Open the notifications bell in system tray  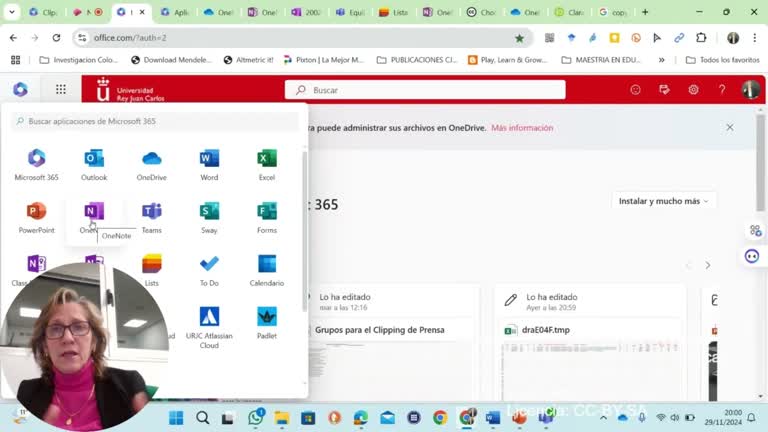(751, 418)
